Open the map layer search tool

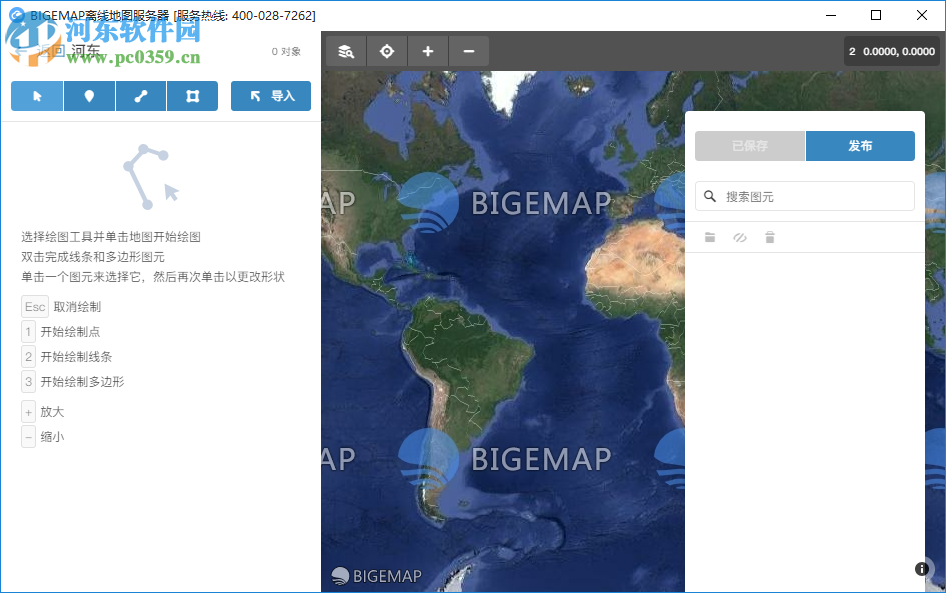click(345, 50)
